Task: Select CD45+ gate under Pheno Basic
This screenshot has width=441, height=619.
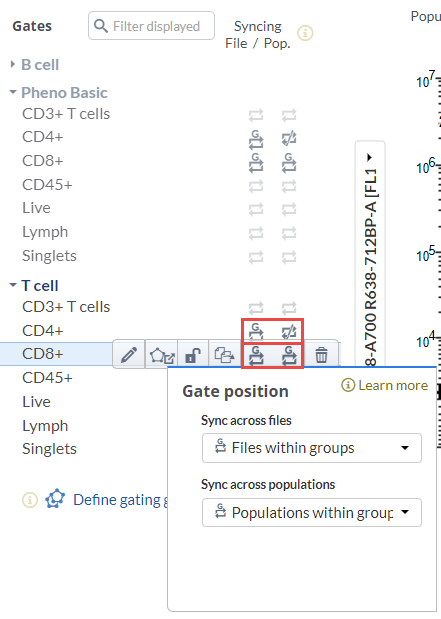Action: [47, 185]
